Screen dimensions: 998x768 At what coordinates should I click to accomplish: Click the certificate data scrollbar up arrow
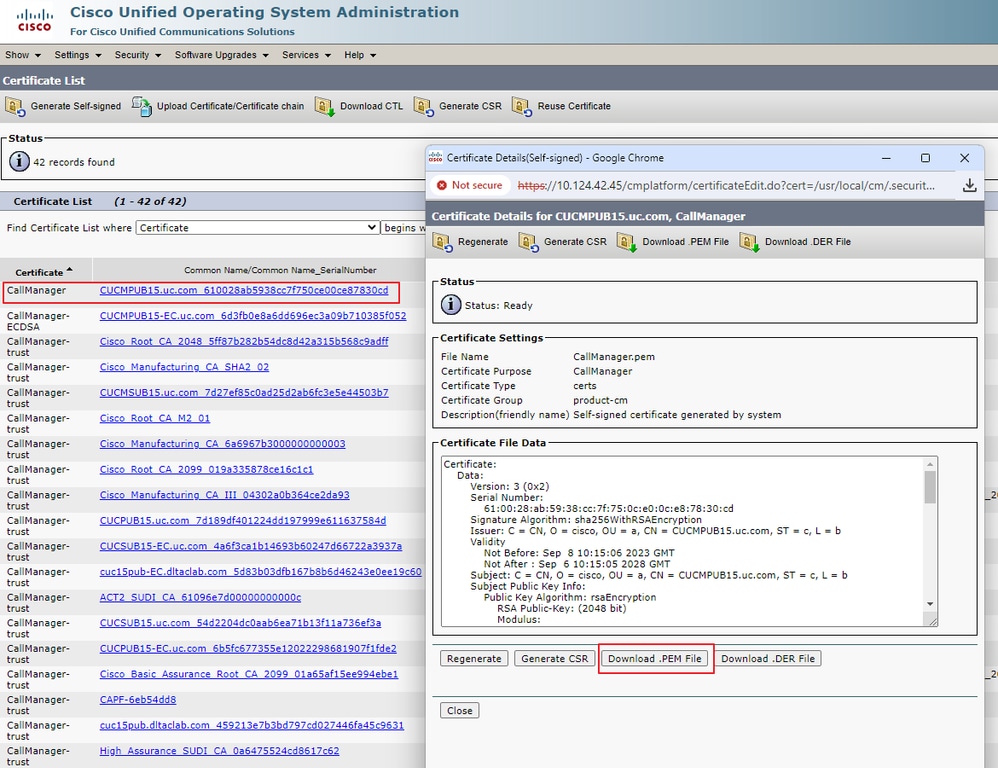click(930, 464)
